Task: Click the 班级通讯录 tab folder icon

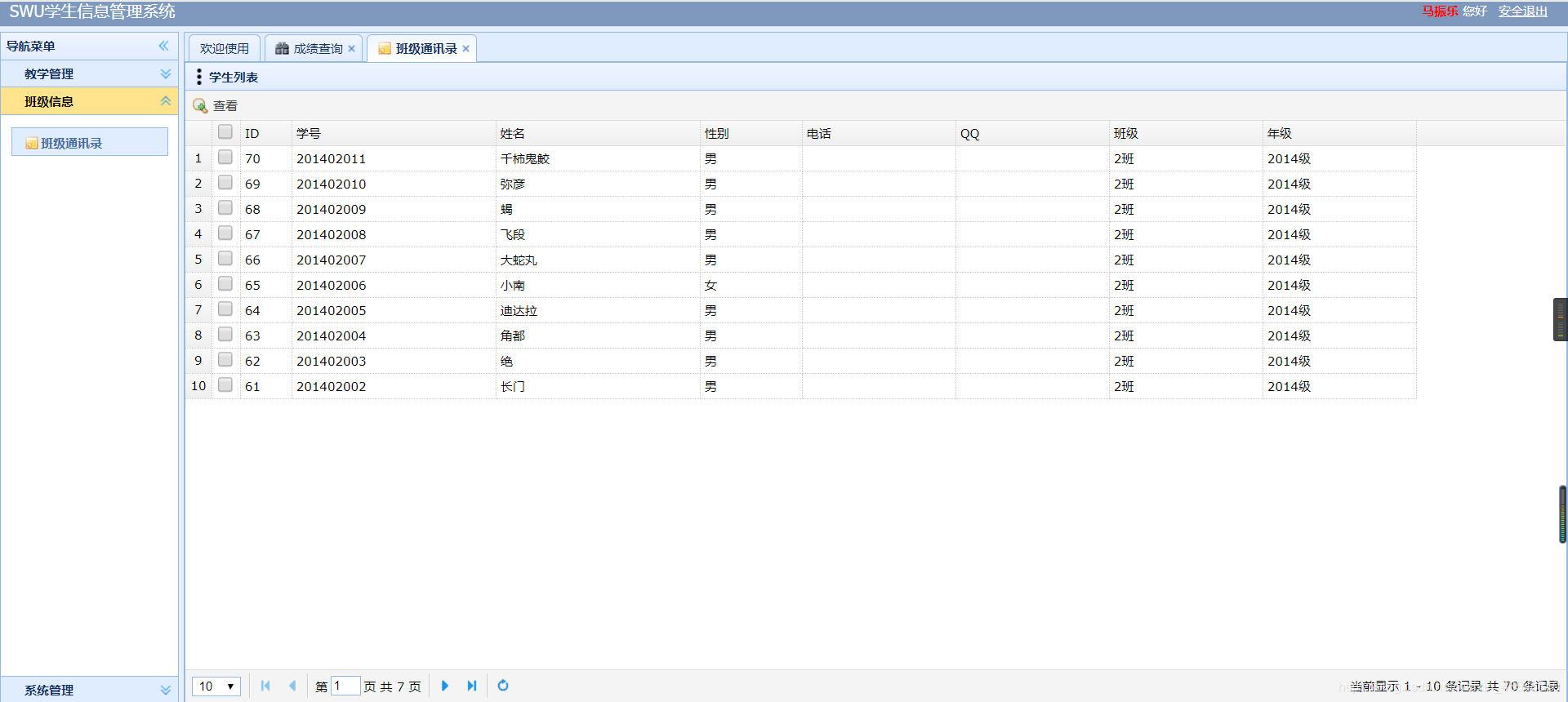Action: [385, 49]
